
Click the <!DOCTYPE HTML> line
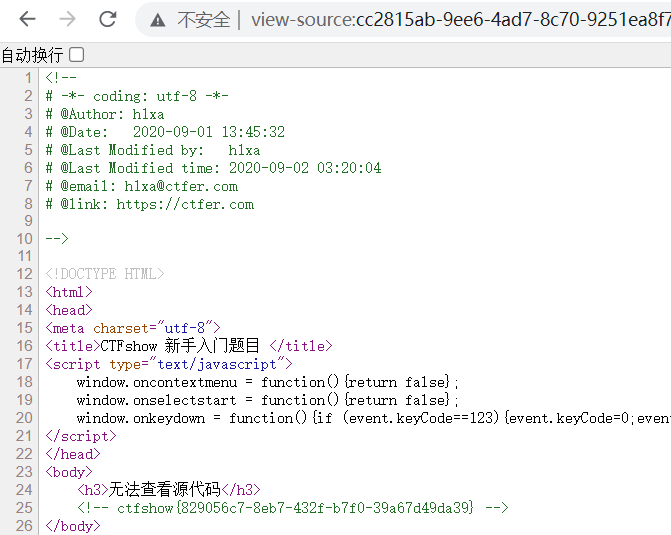pyautogui.click(x=105, y=273)
